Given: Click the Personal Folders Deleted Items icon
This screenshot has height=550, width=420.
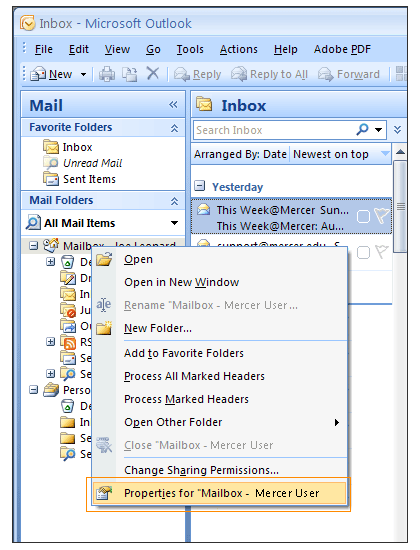Looking at the screenshot, I should (x=67, y=406).
